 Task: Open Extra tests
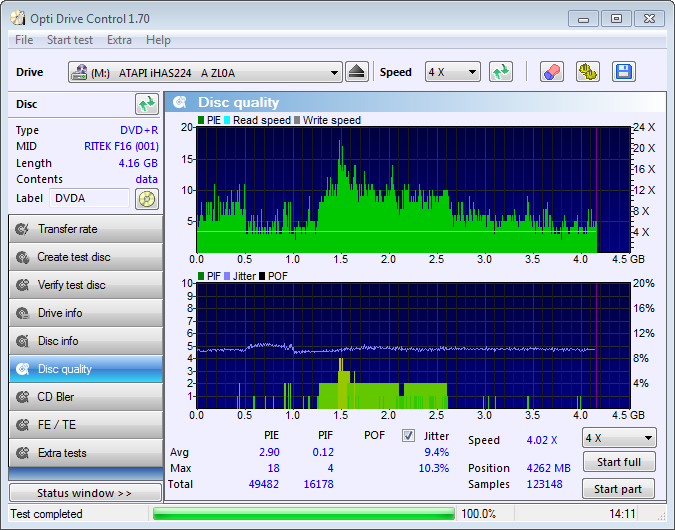coord(86,453)
